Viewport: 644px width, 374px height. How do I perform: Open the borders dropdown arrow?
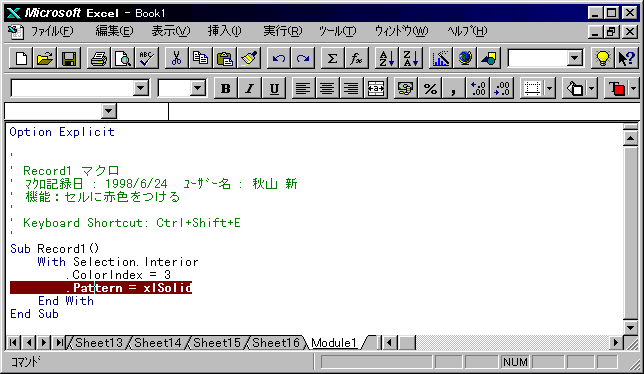coord(550,88)
